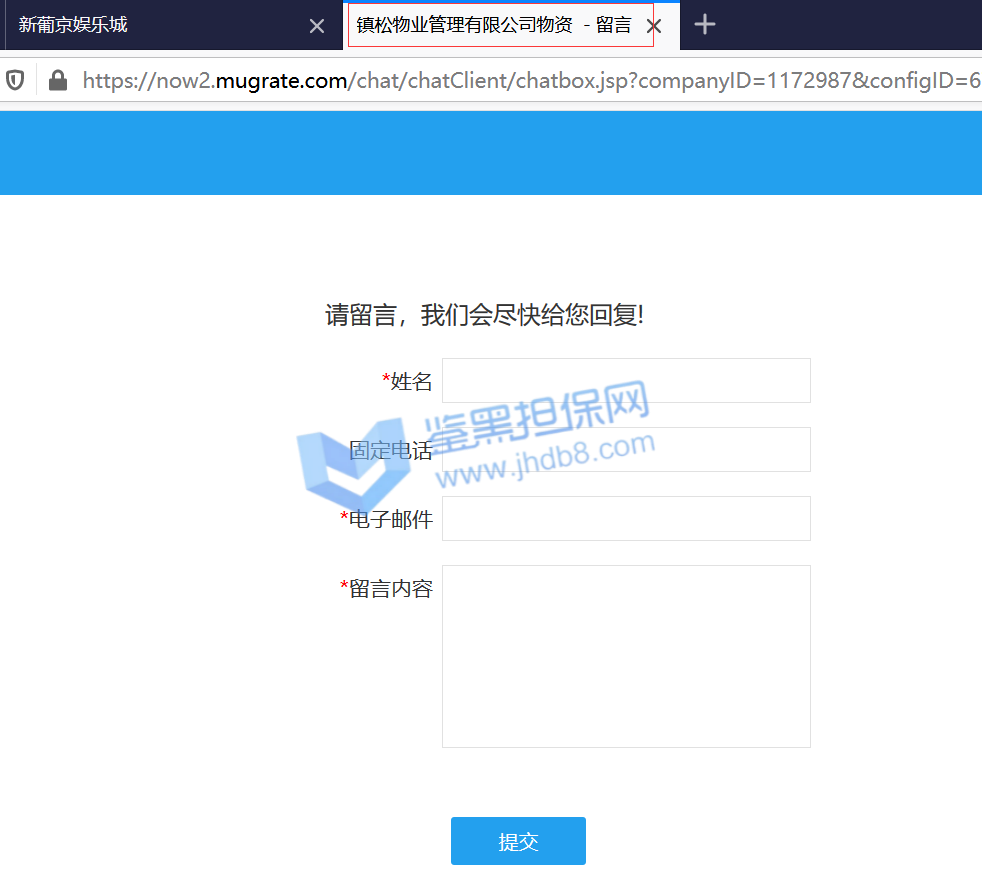Click the 固定电话 field label
The height and width of the screenshot is (891, 982).
pos(391,451)
